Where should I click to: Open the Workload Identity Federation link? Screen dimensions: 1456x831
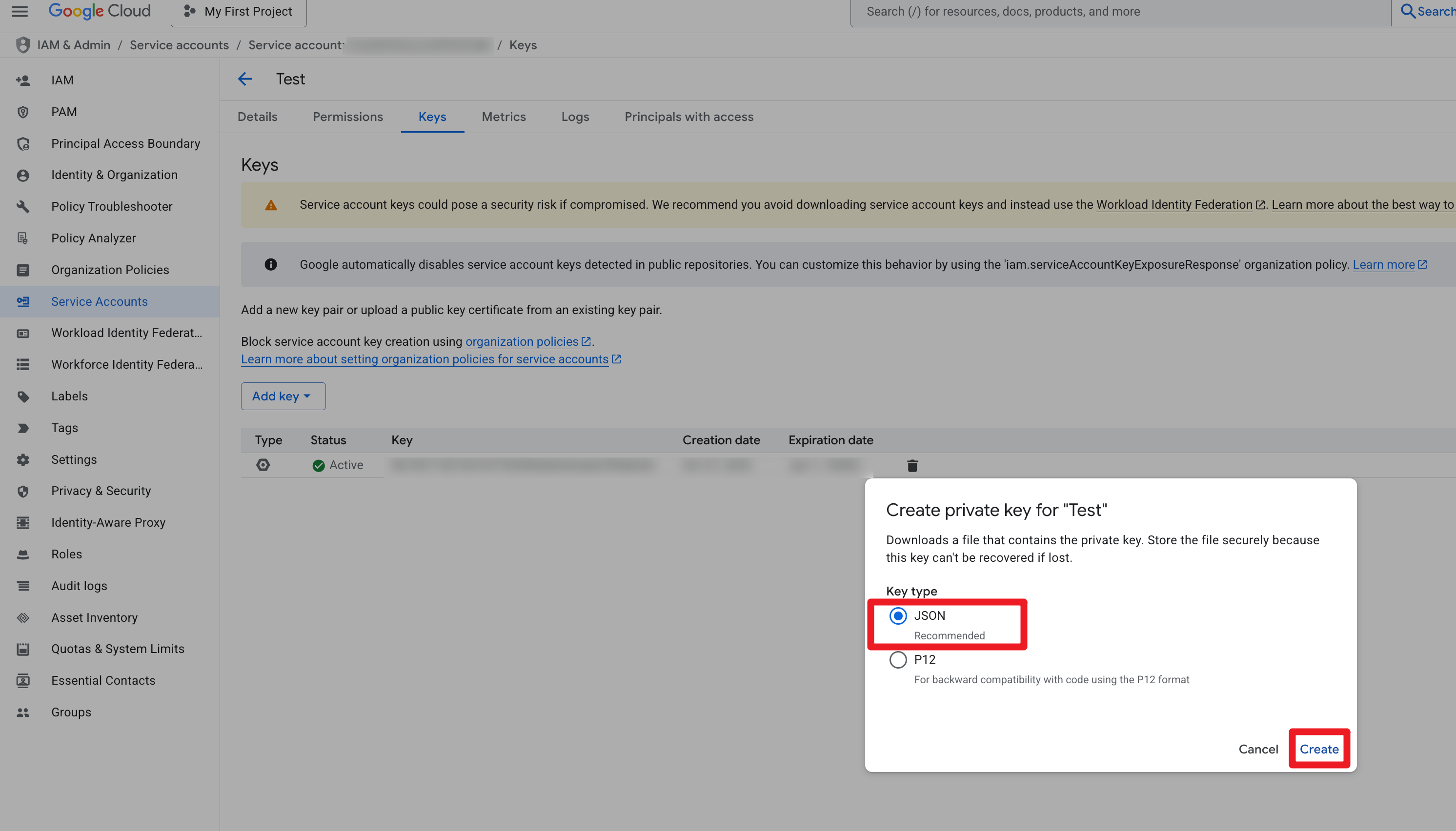(1174, 205)
